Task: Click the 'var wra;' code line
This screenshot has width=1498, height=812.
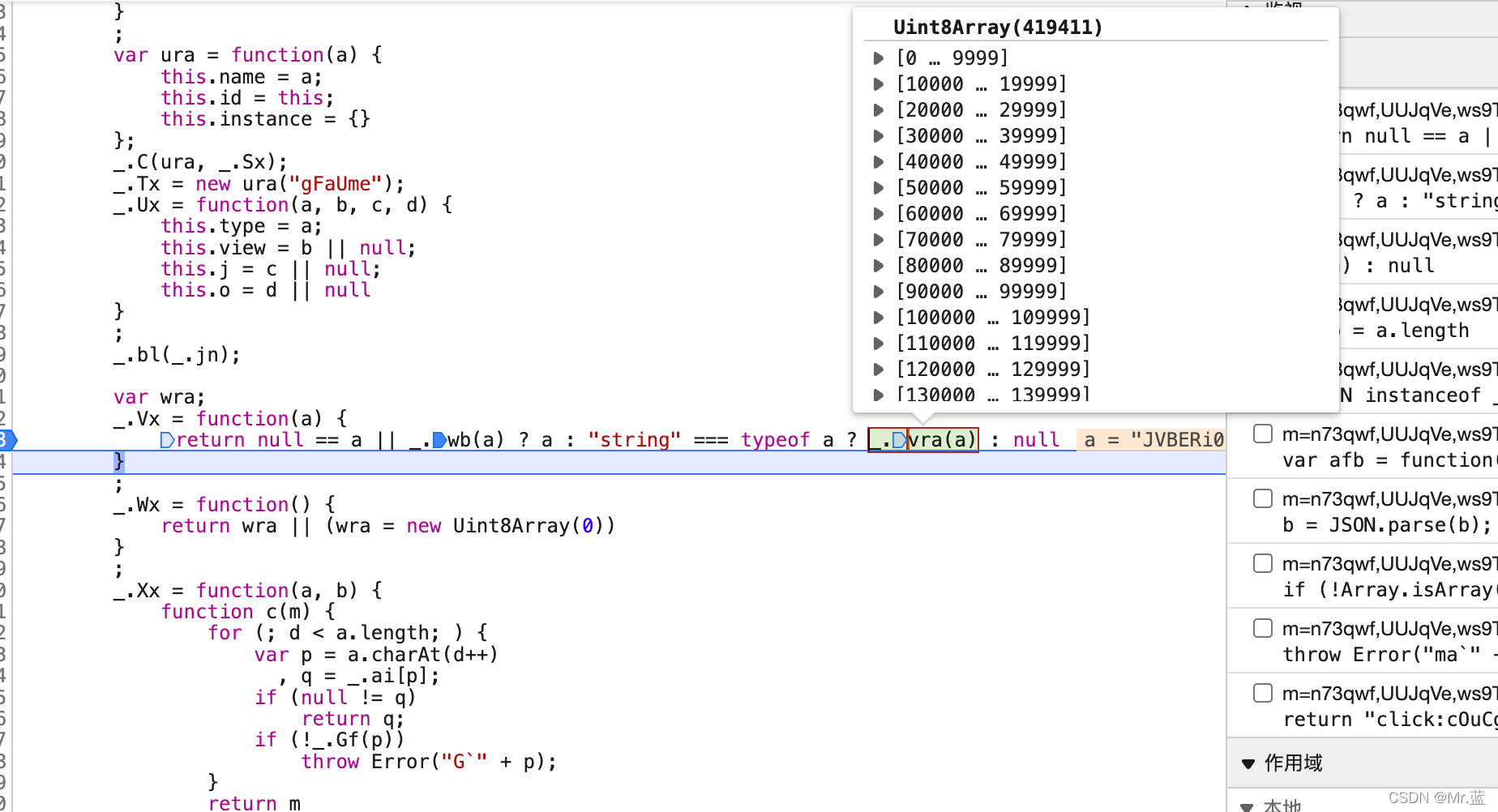Action: click(160, 397)
